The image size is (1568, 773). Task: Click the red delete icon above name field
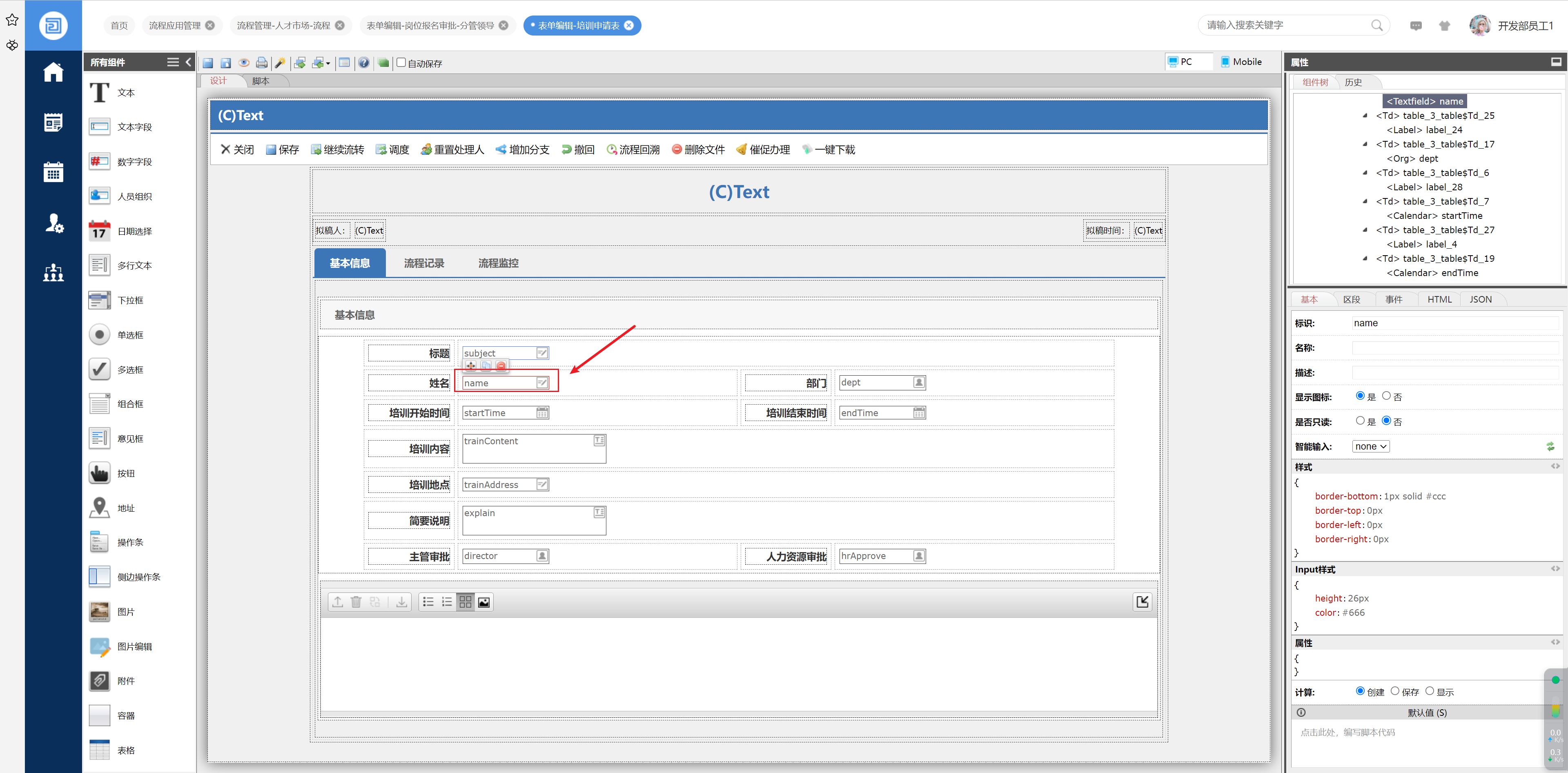[x=501, y=366]
